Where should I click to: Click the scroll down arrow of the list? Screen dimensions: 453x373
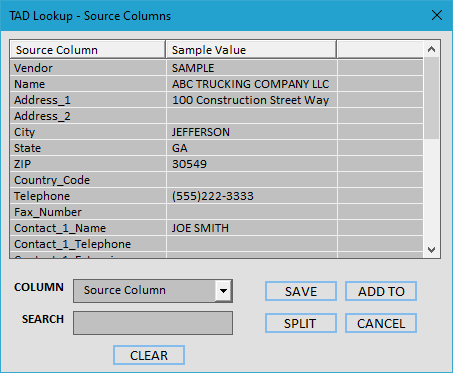(x=432, y=250)
